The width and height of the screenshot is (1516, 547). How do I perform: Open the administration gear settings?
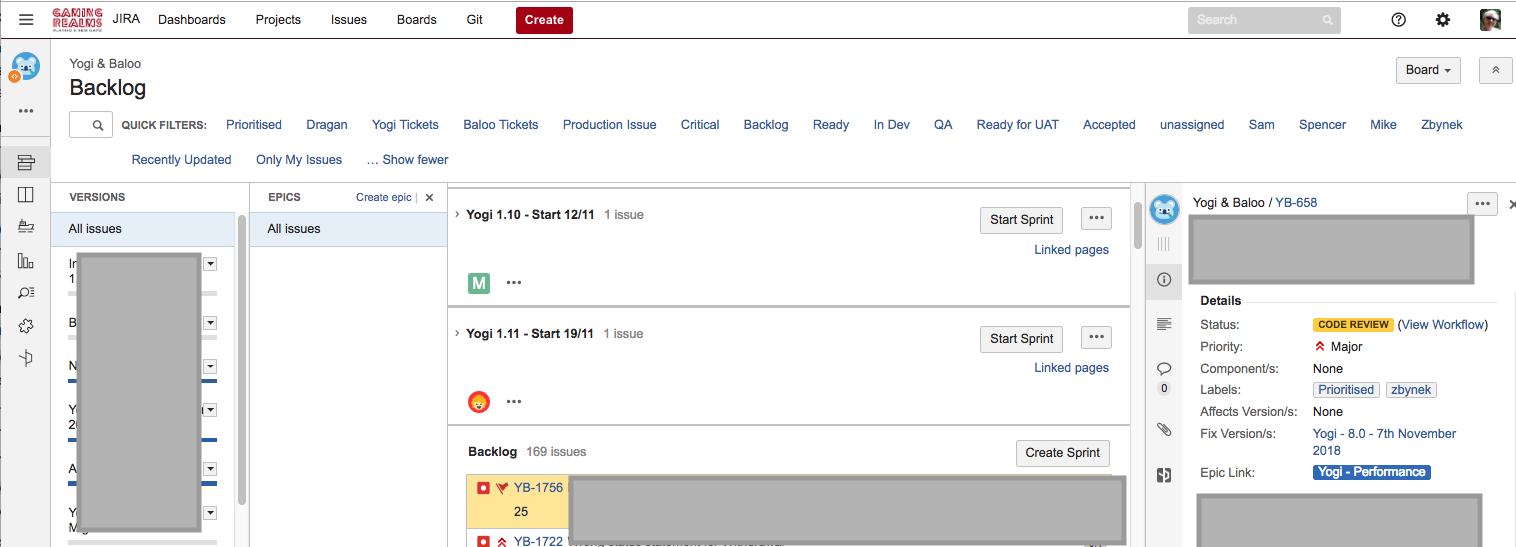[x=1443, y=20]
